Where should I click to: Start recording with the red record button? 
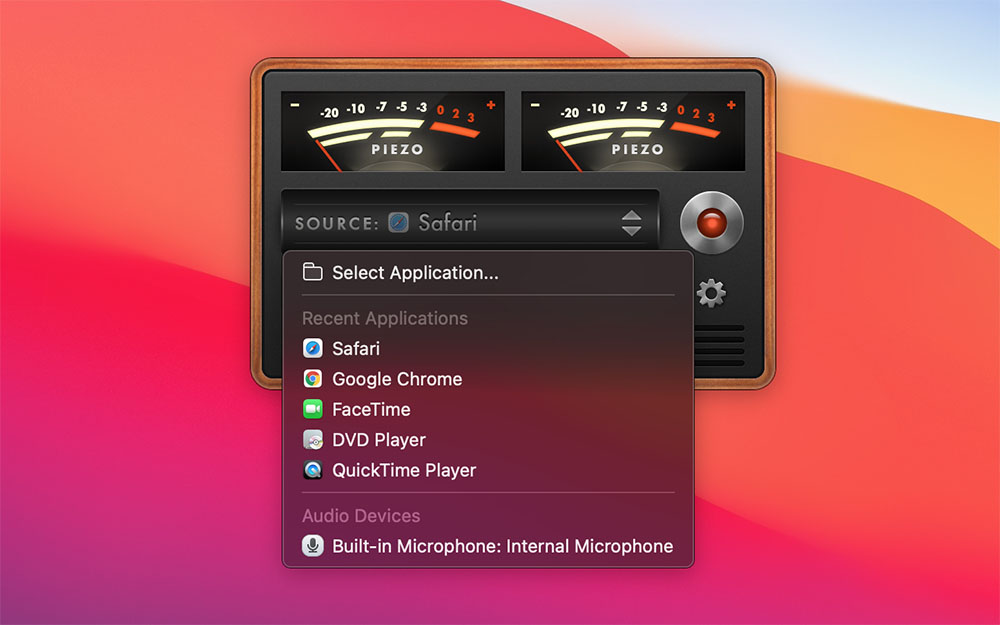[711, 223]
